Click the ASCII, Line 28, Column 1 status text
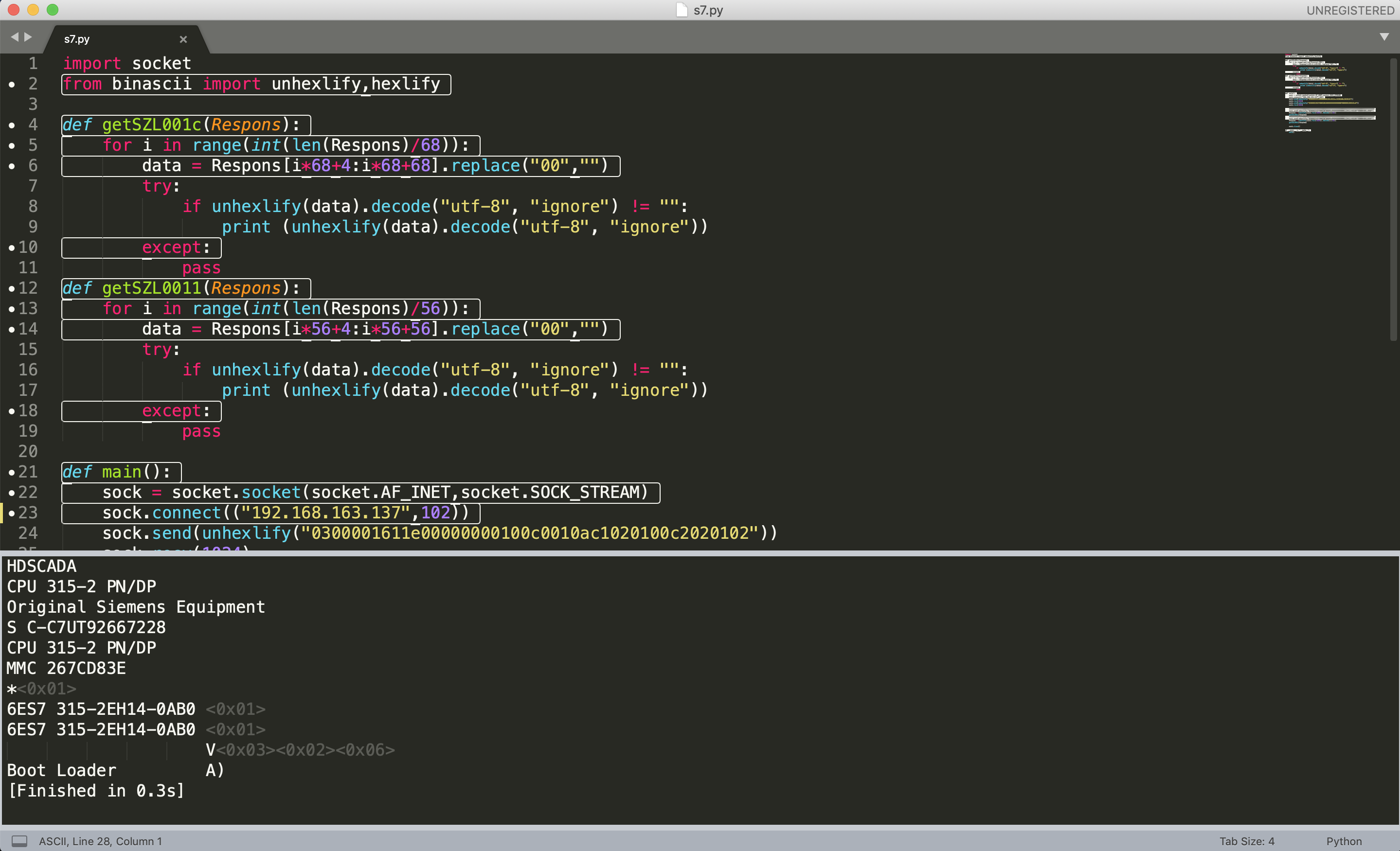This screenshot has width=1400, height=851. tap(100, 841)
